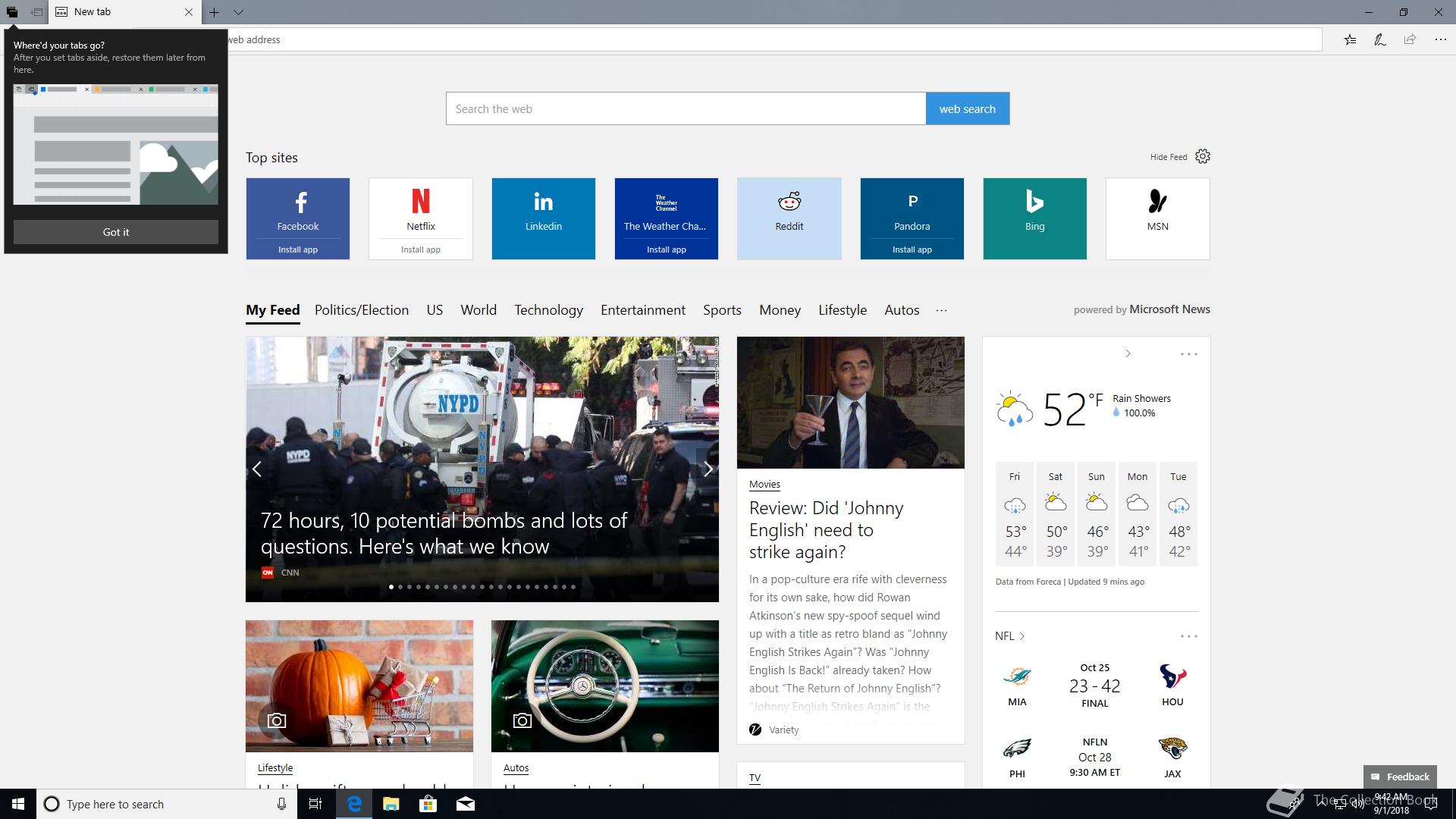Select Tue forecast column
The width and height of the screenshot is (1456, 819).
point(1178,514)
